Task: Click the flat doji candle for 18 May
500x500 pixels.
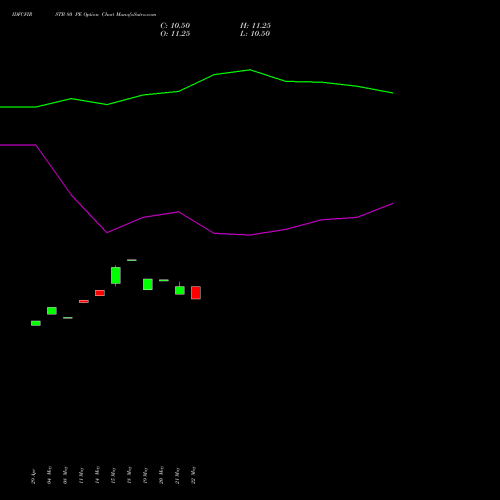Action: click(x=132, y=260)
